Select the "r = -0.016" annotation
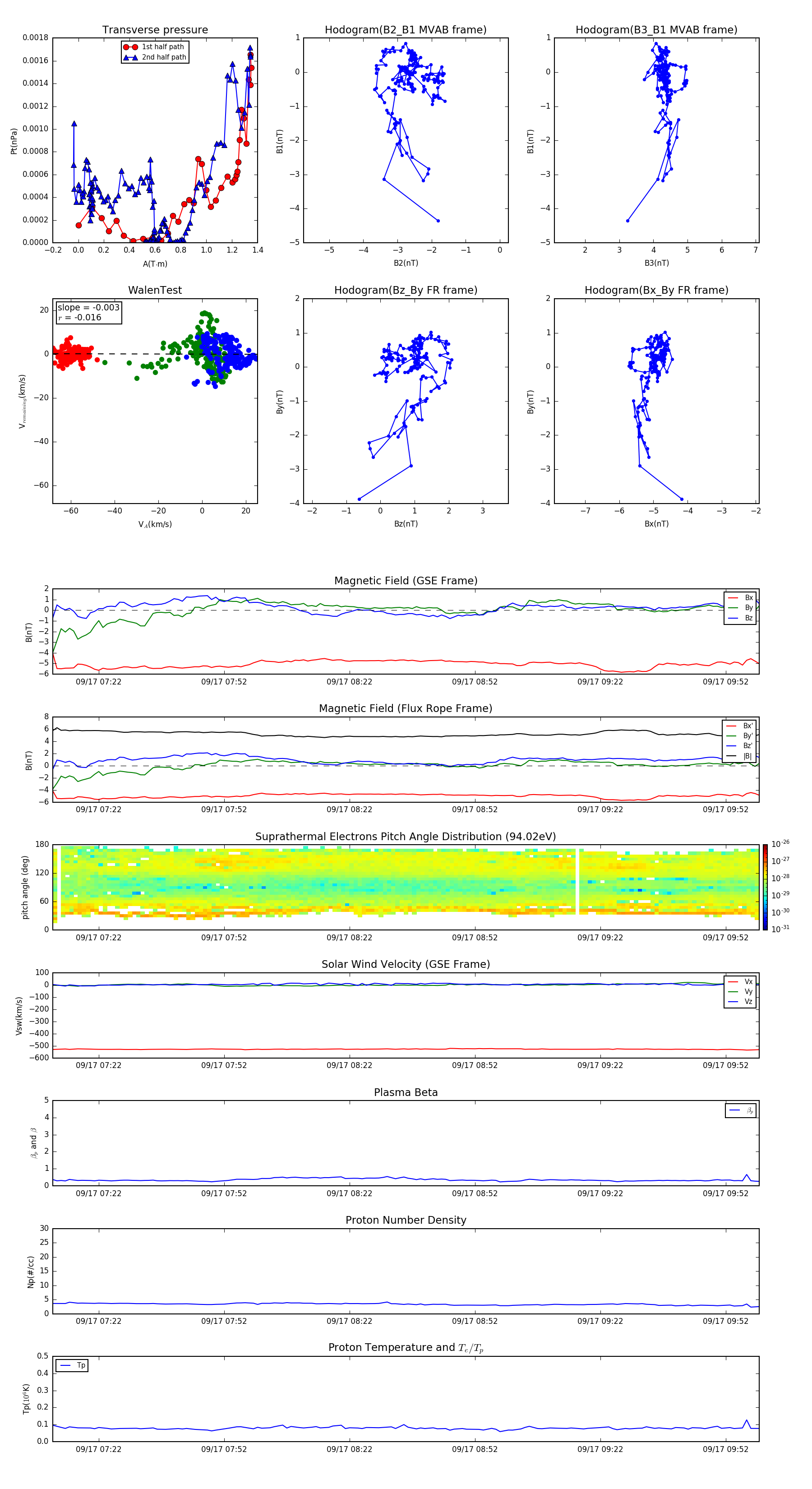The image size is (812, 1489). [80, 317]
